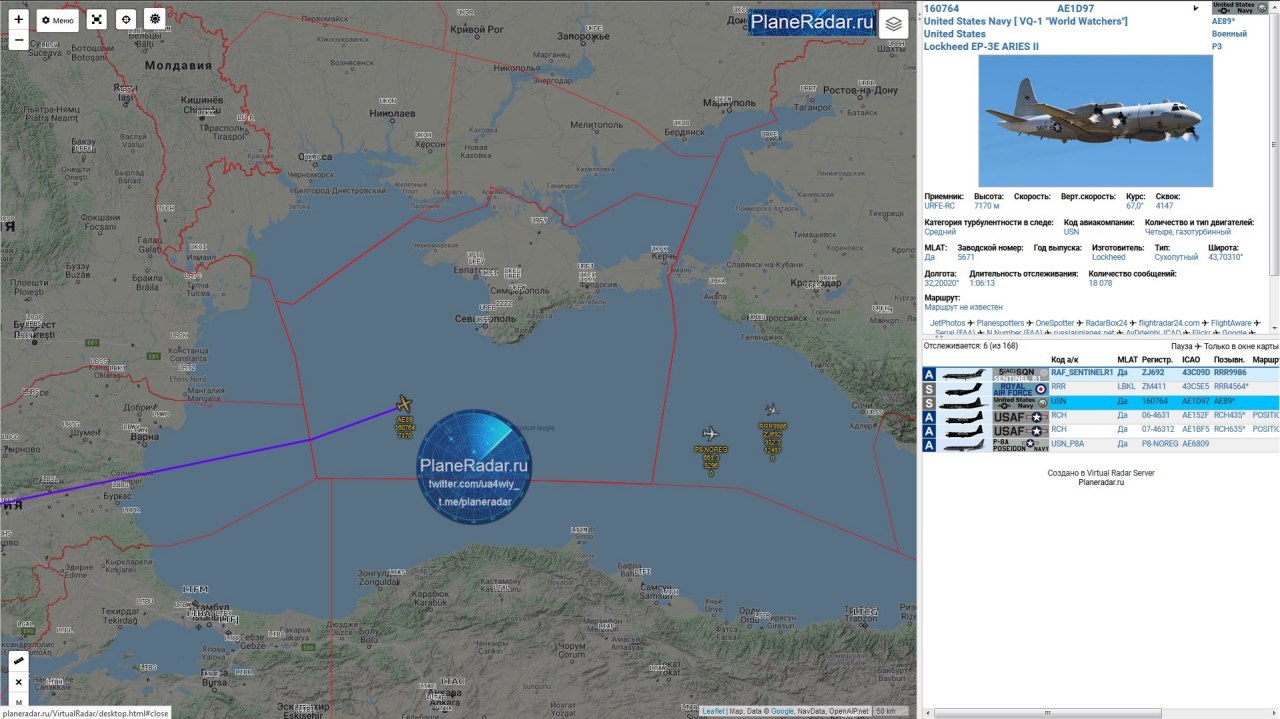Screen dimensions: 1280x719
Task: Click the USAF flag in 06-4631 row
Action: tap(1020, 416)
